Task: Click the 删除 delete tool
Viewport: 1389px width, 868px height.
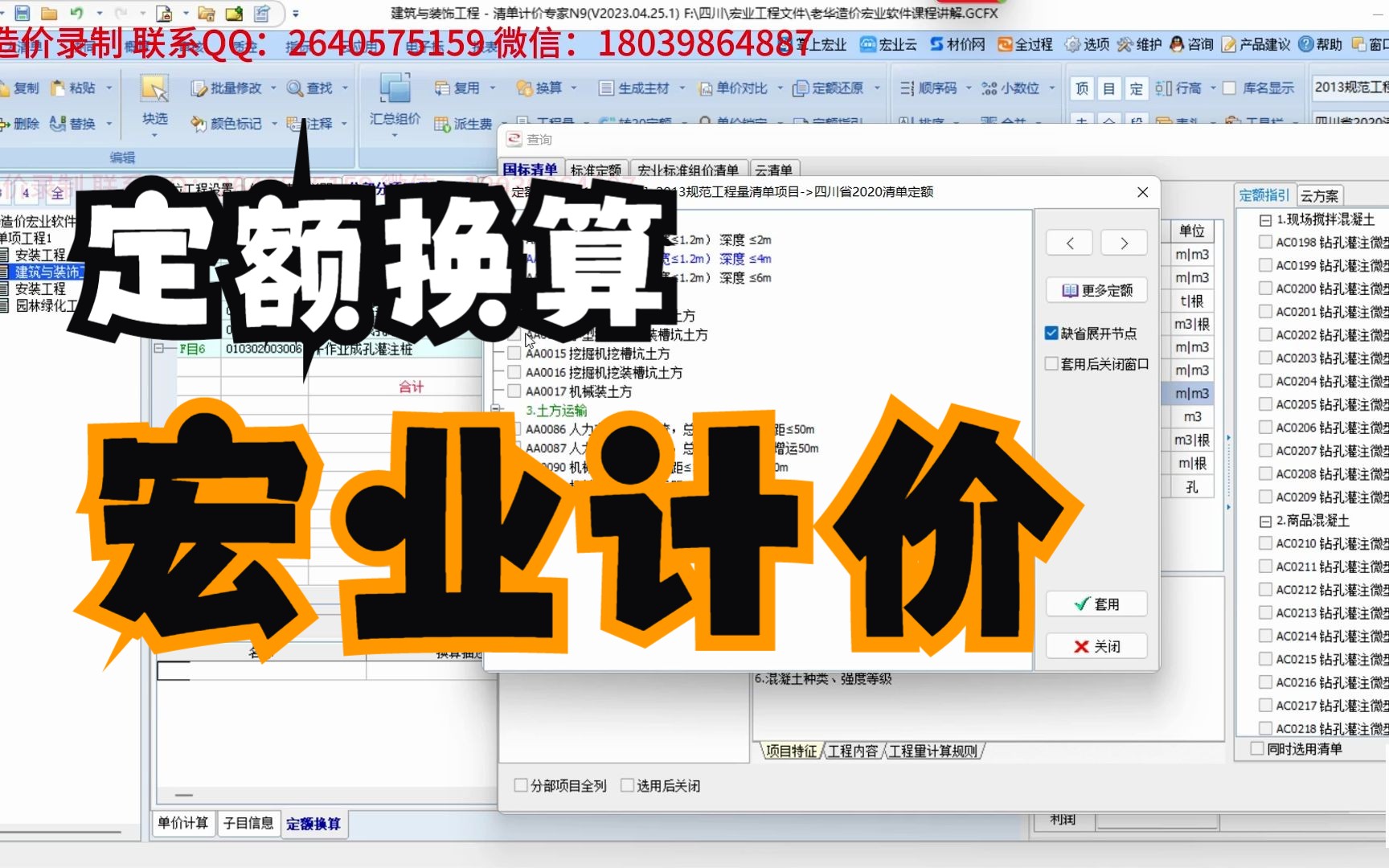Action: (19, 124)
